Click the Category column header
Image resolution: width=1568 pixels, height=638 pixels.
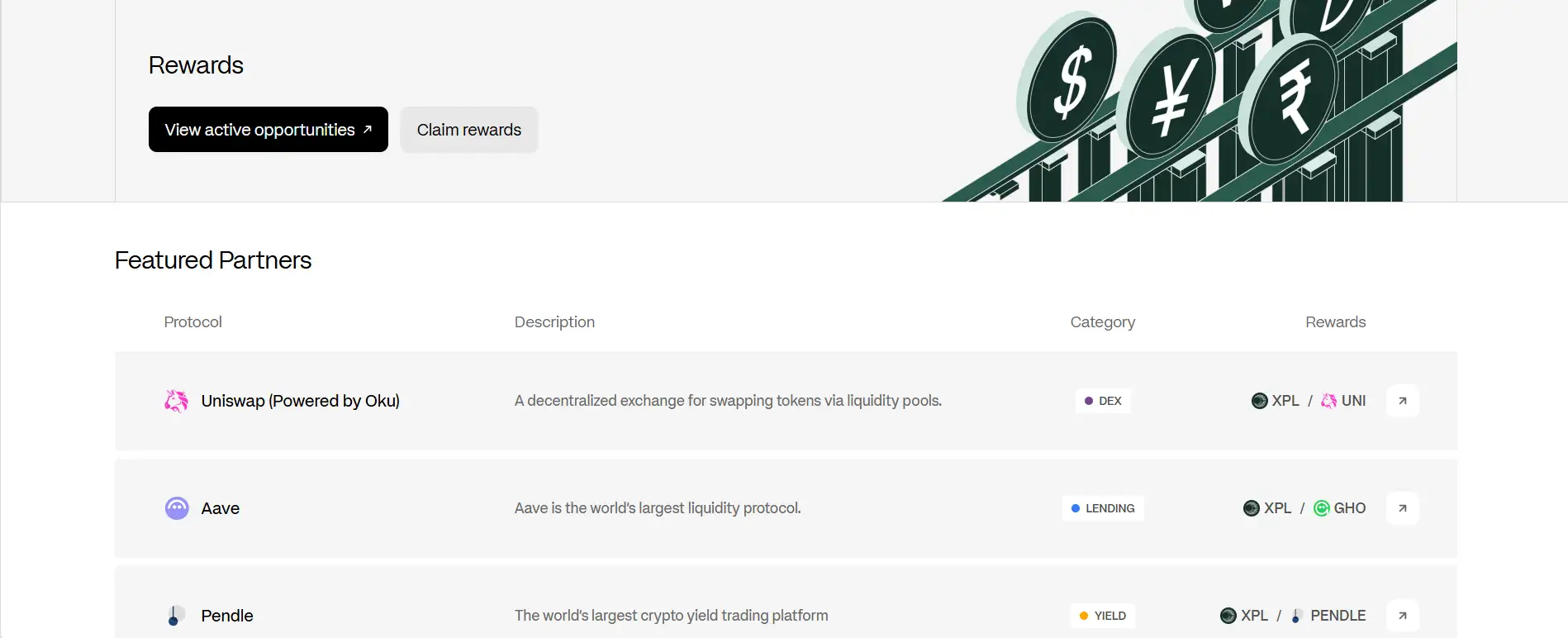point(1102,322)
